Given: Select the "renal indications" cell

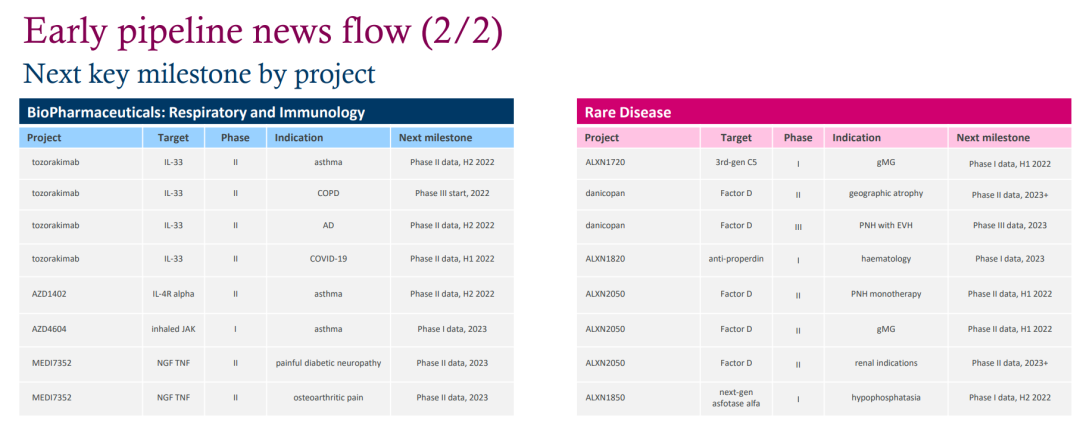Looking at the screenshot, I should (886, 363).
